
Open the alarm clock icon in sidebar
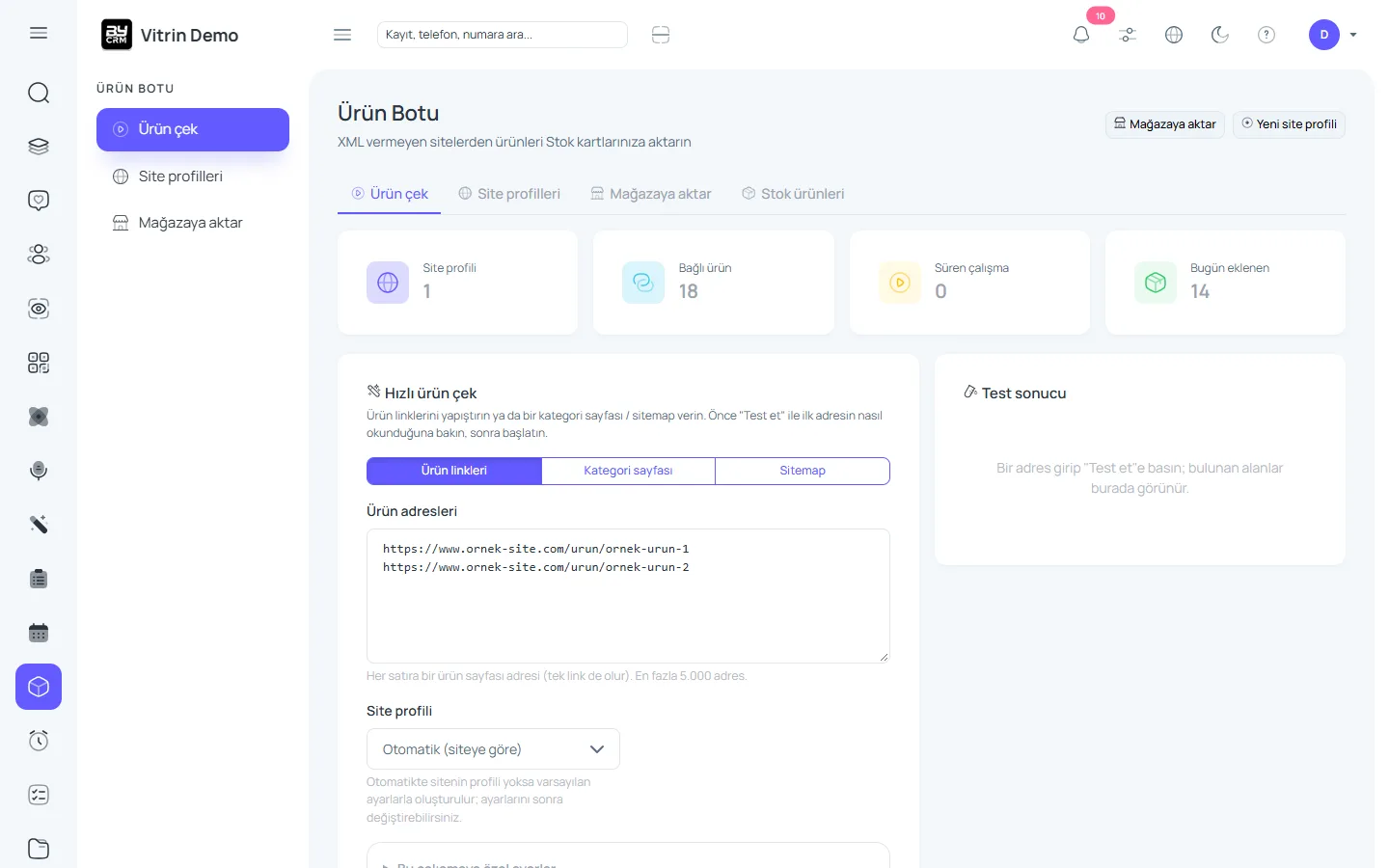pyautogui.click(x=39, y=741)
